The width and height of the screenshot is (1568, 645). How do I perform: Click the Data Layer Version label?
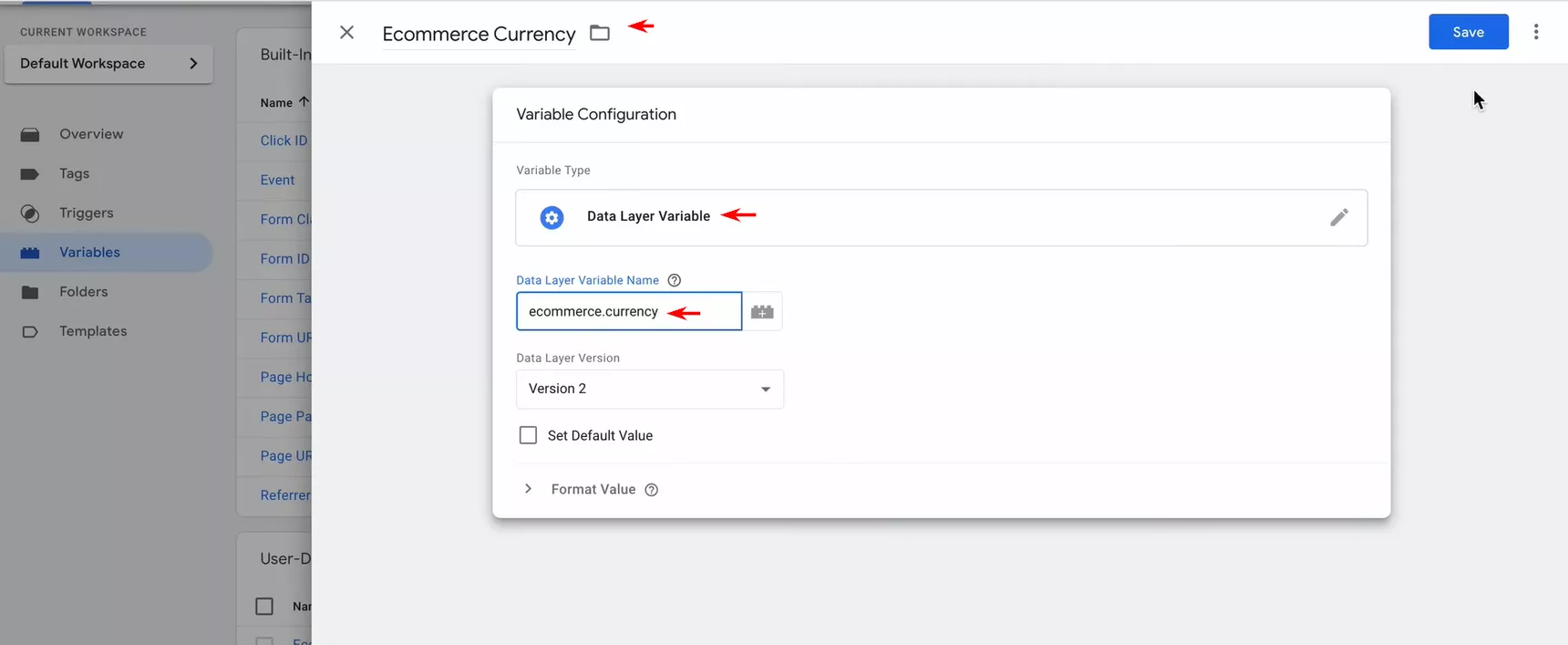(x=568, y=359)
